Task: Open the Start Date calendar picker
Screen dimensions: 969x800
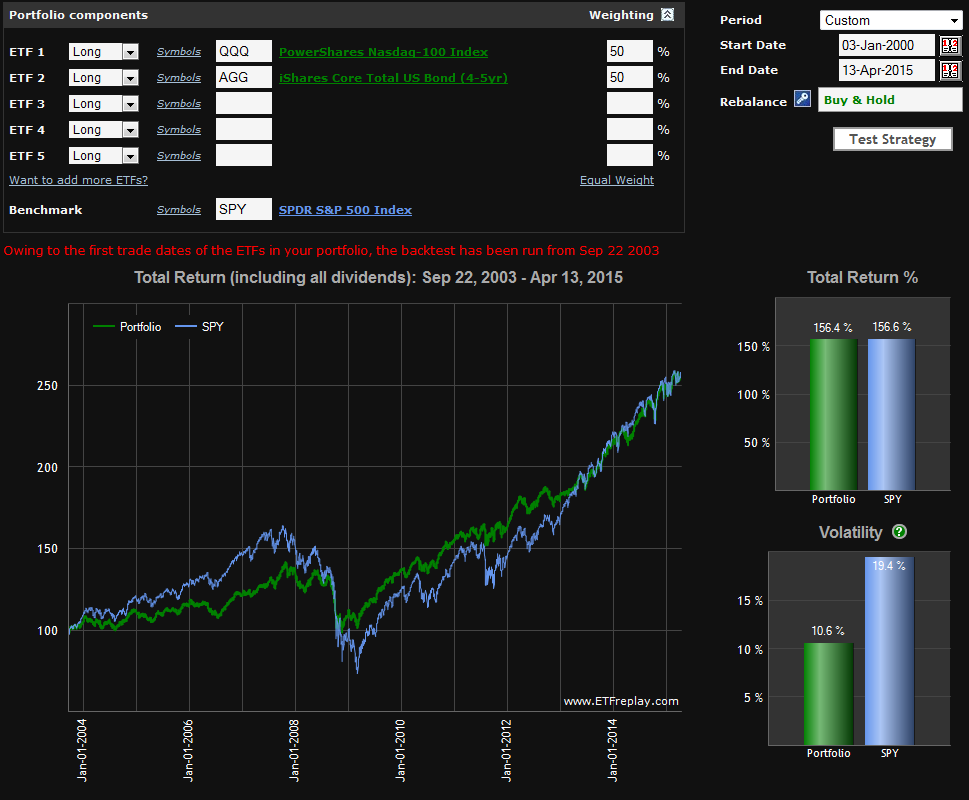Action: (x=949, y=45)
